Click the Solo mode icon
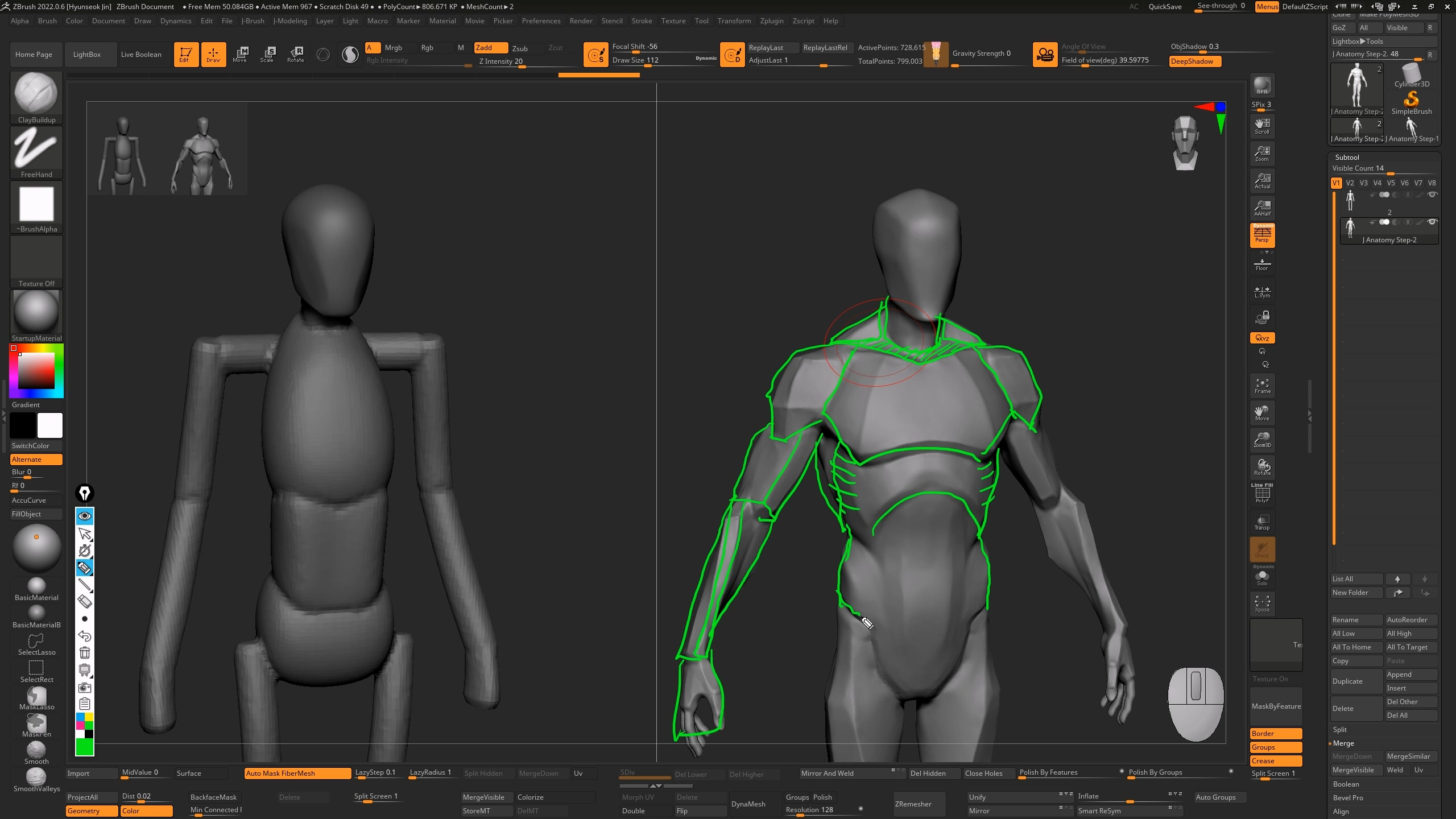Viewport: 1456px width, 819px height. (1262, 577)
